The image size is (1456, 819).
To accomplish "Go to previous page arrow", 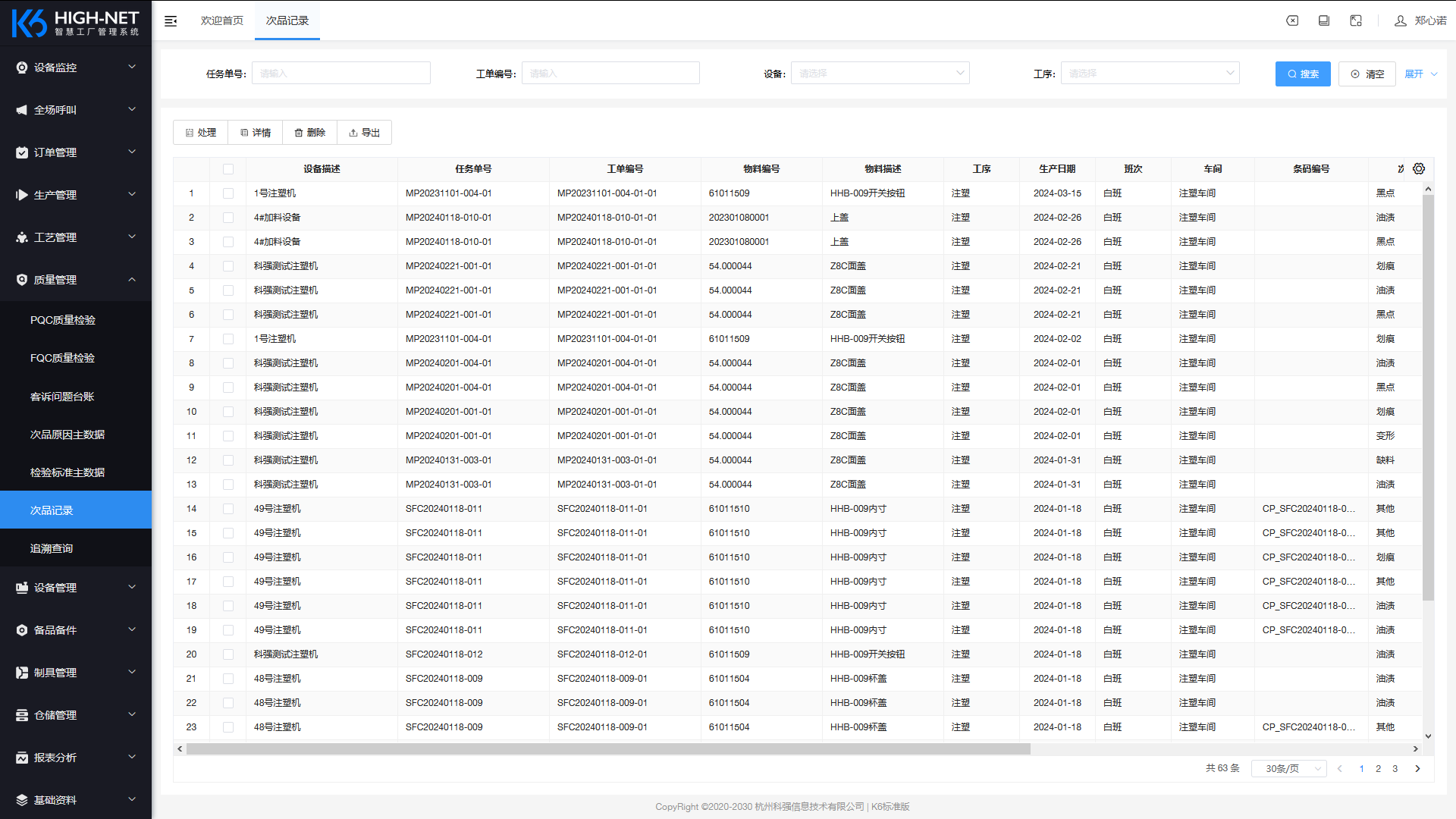I will tap(1340, 768).
